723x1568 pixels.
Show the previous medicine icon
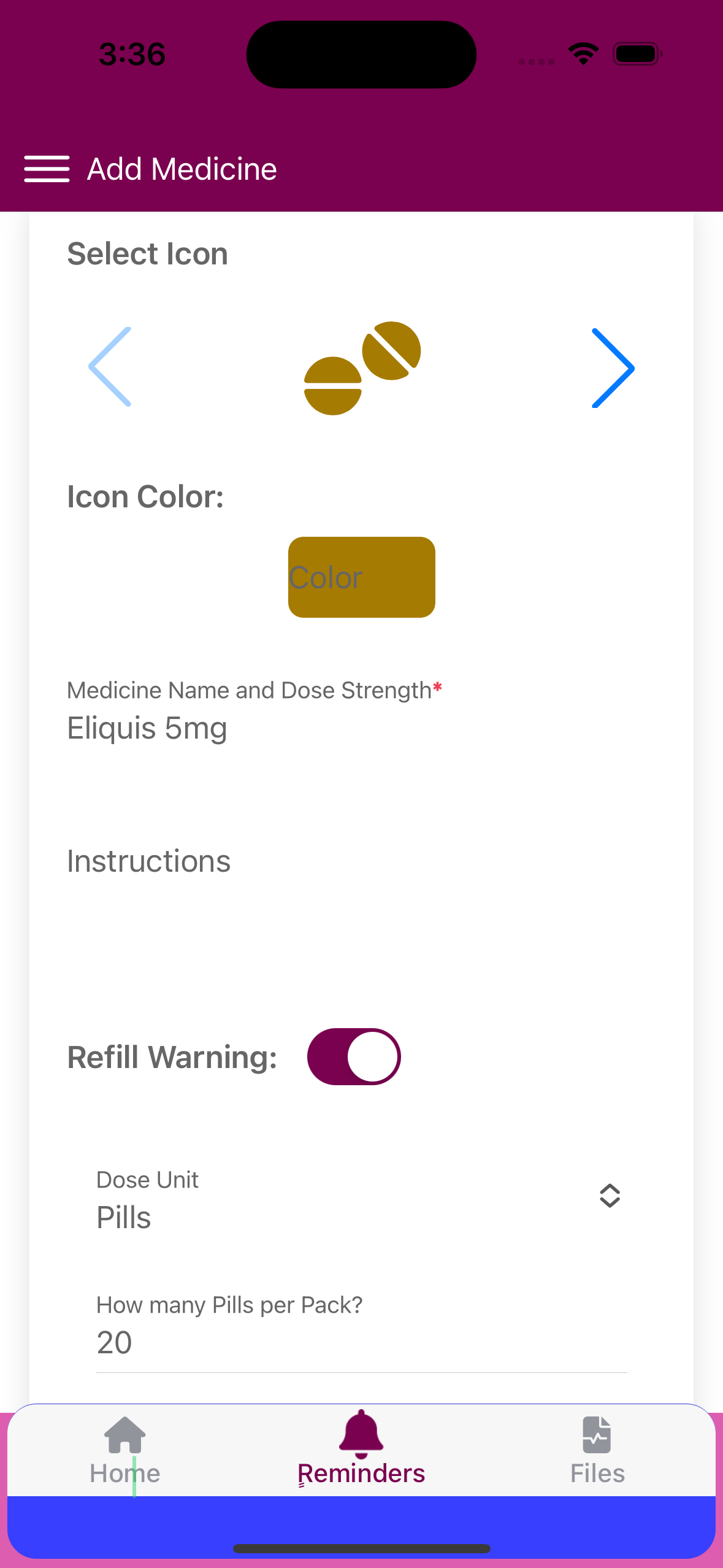pos(110,367)
